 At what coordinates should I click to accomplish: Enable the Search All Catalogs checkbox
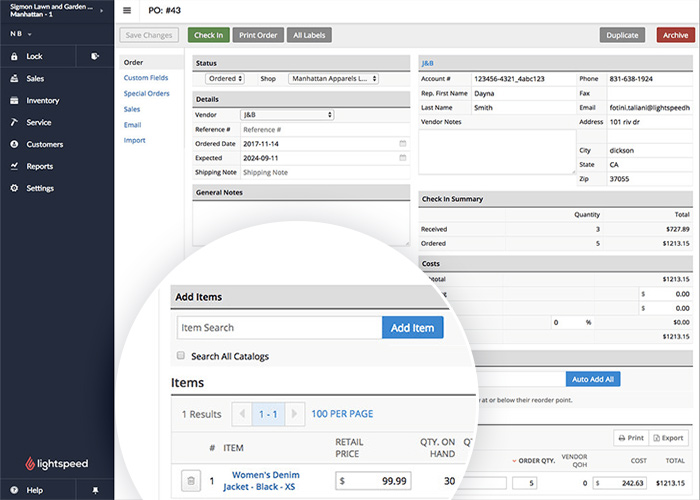(x=181, y=356)
